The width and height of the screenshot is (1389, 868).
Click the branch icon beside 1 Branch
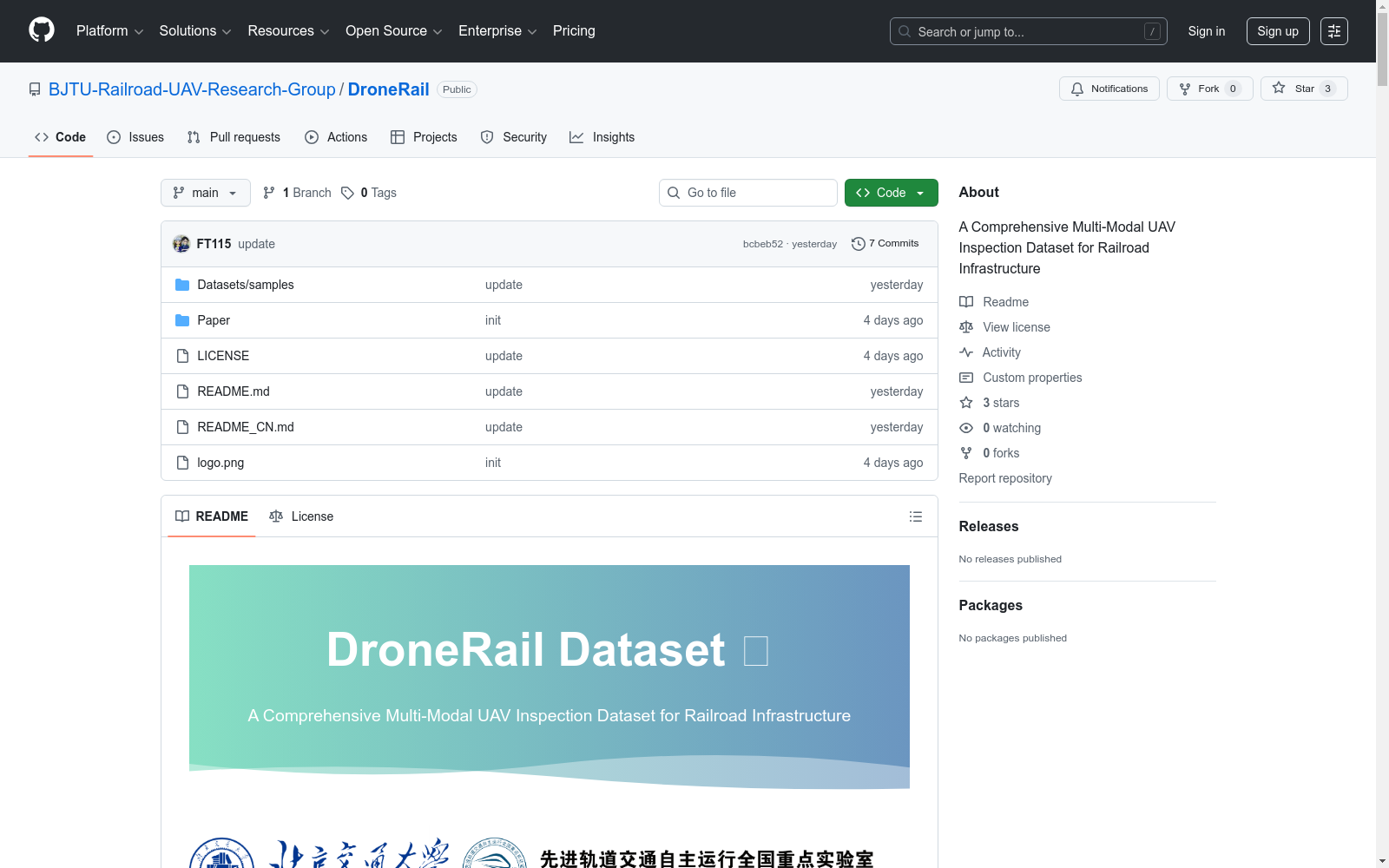(x=269, y=193)
